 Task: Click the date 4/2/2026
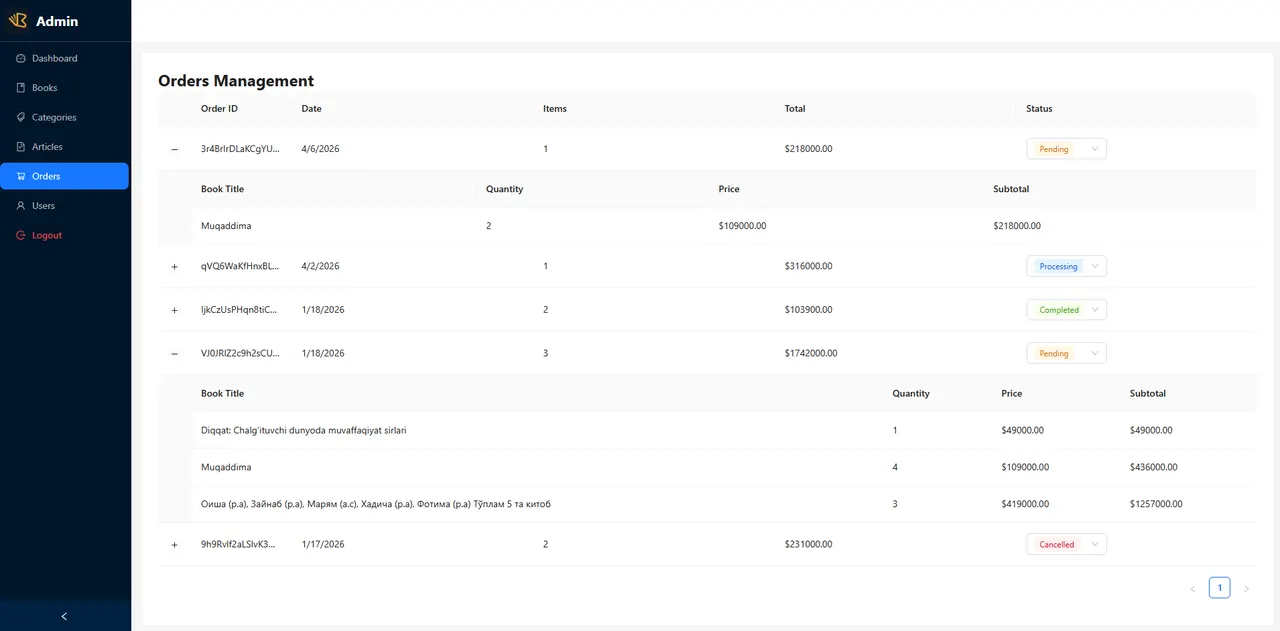(321, 266)
